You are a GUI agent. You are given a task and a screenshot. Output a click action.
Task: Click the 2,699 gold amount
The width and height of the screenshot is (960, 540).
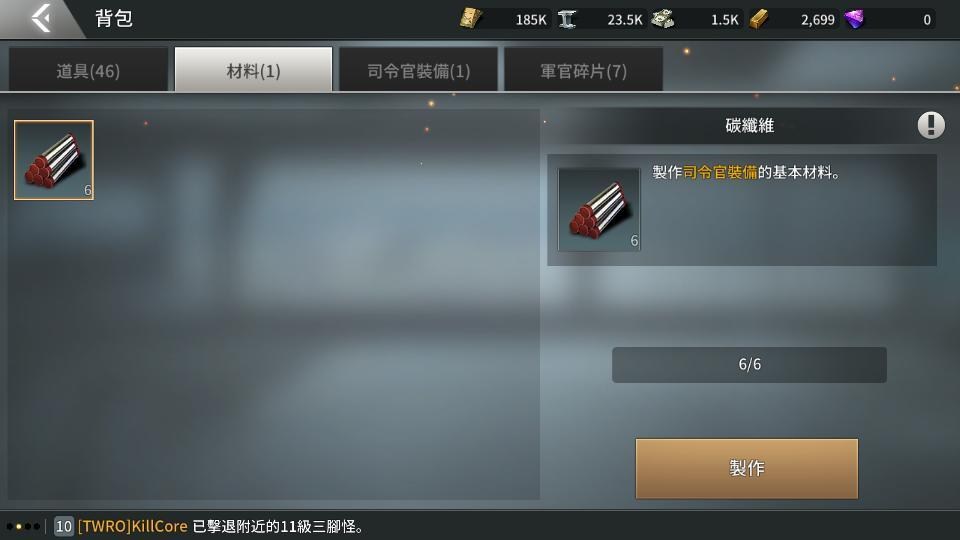coord(817,20)
